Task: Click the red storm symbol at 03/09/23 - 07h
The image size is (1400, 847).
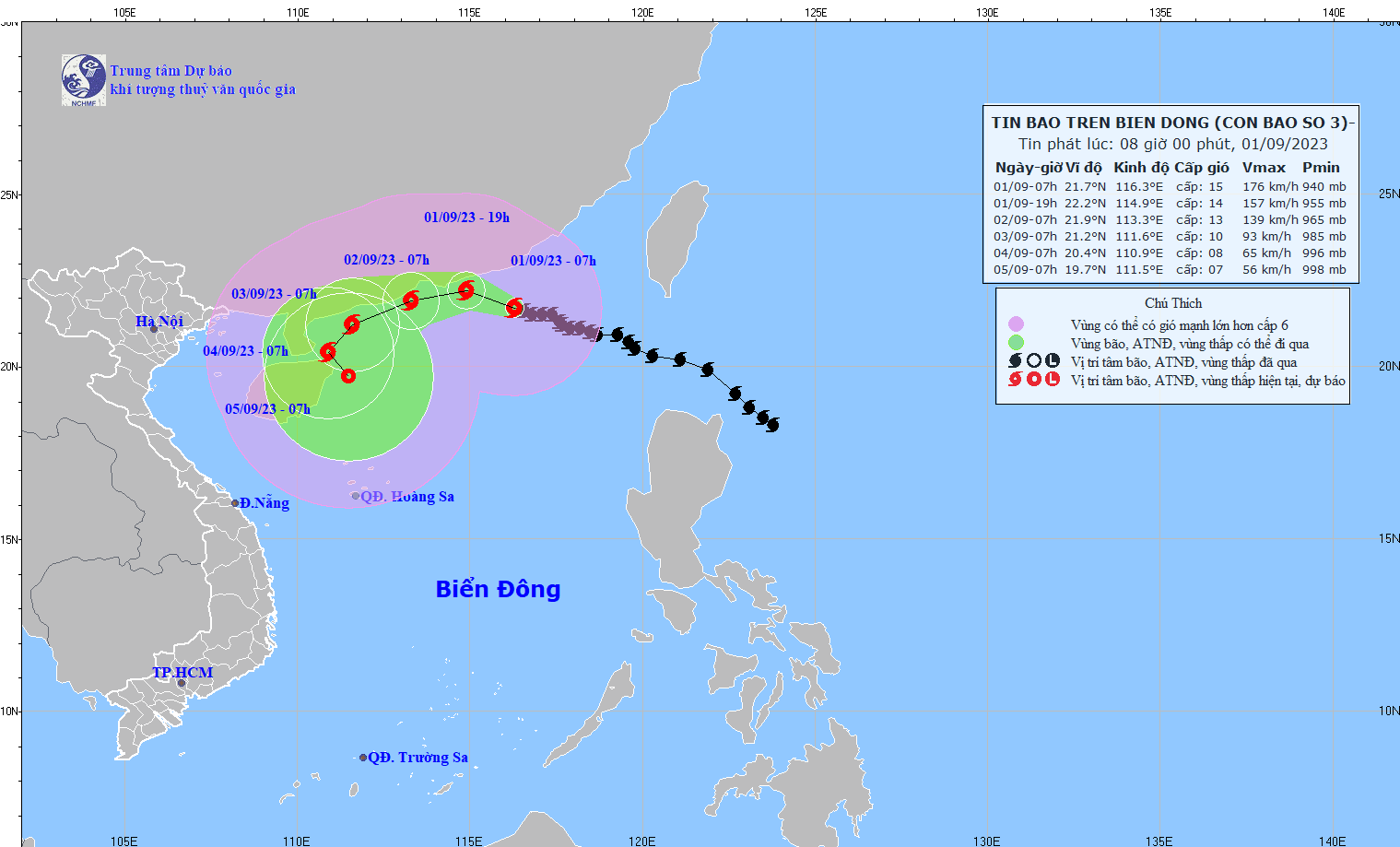Action: tap(351, 324)
